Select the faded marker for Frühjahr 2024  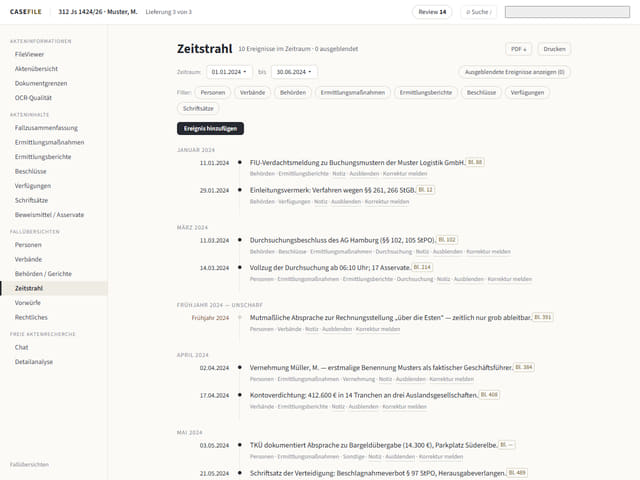[x=240, y=317]
